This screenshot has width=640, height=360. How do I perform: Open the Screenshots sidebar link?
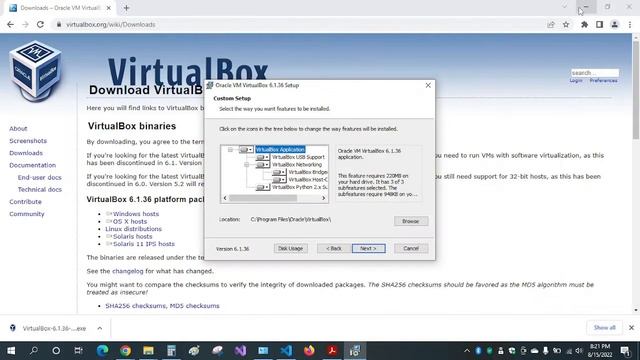(28, 141)
